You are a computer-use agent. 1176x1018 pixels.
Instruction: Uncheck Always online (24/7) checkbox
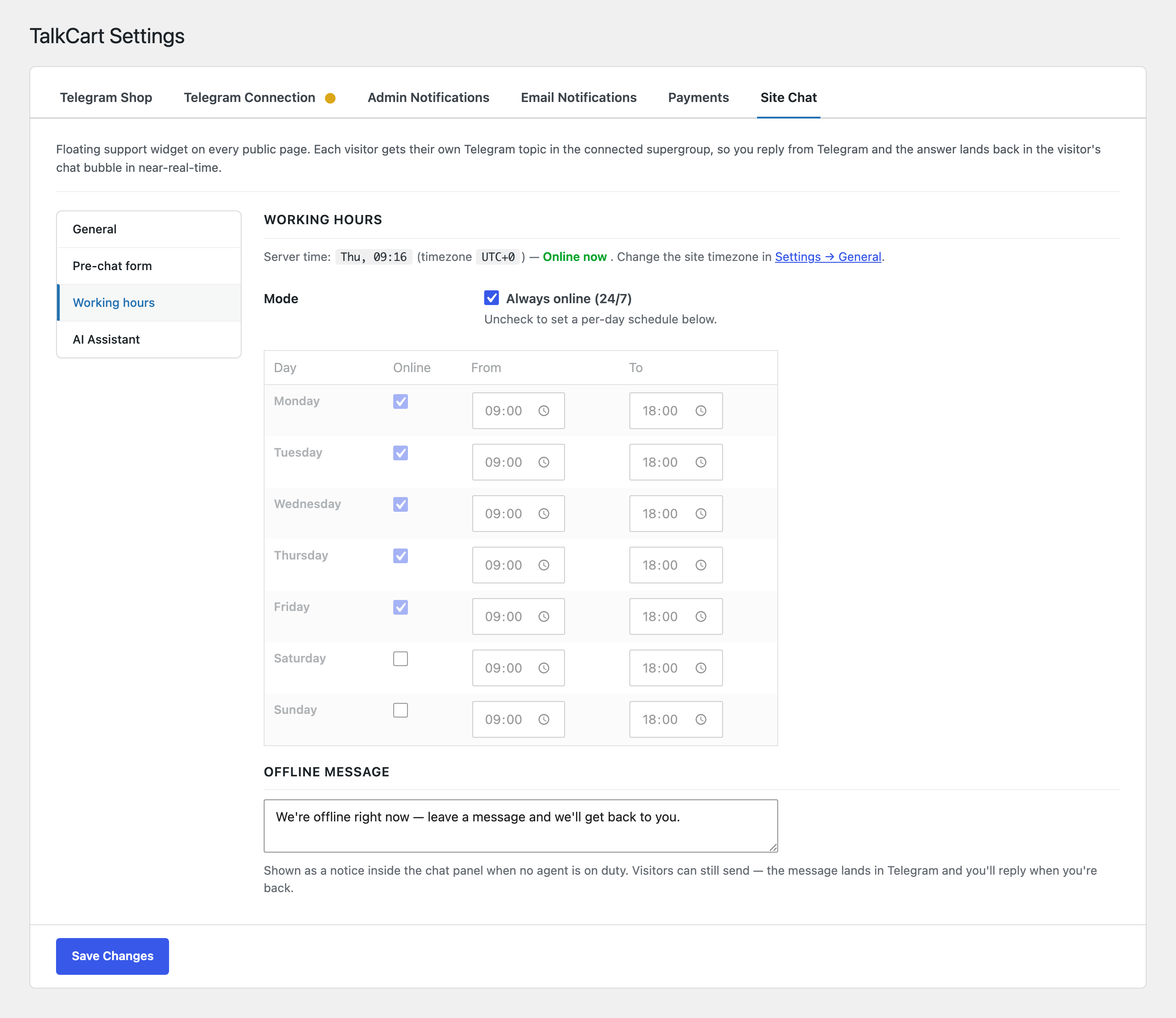(492, 298)
